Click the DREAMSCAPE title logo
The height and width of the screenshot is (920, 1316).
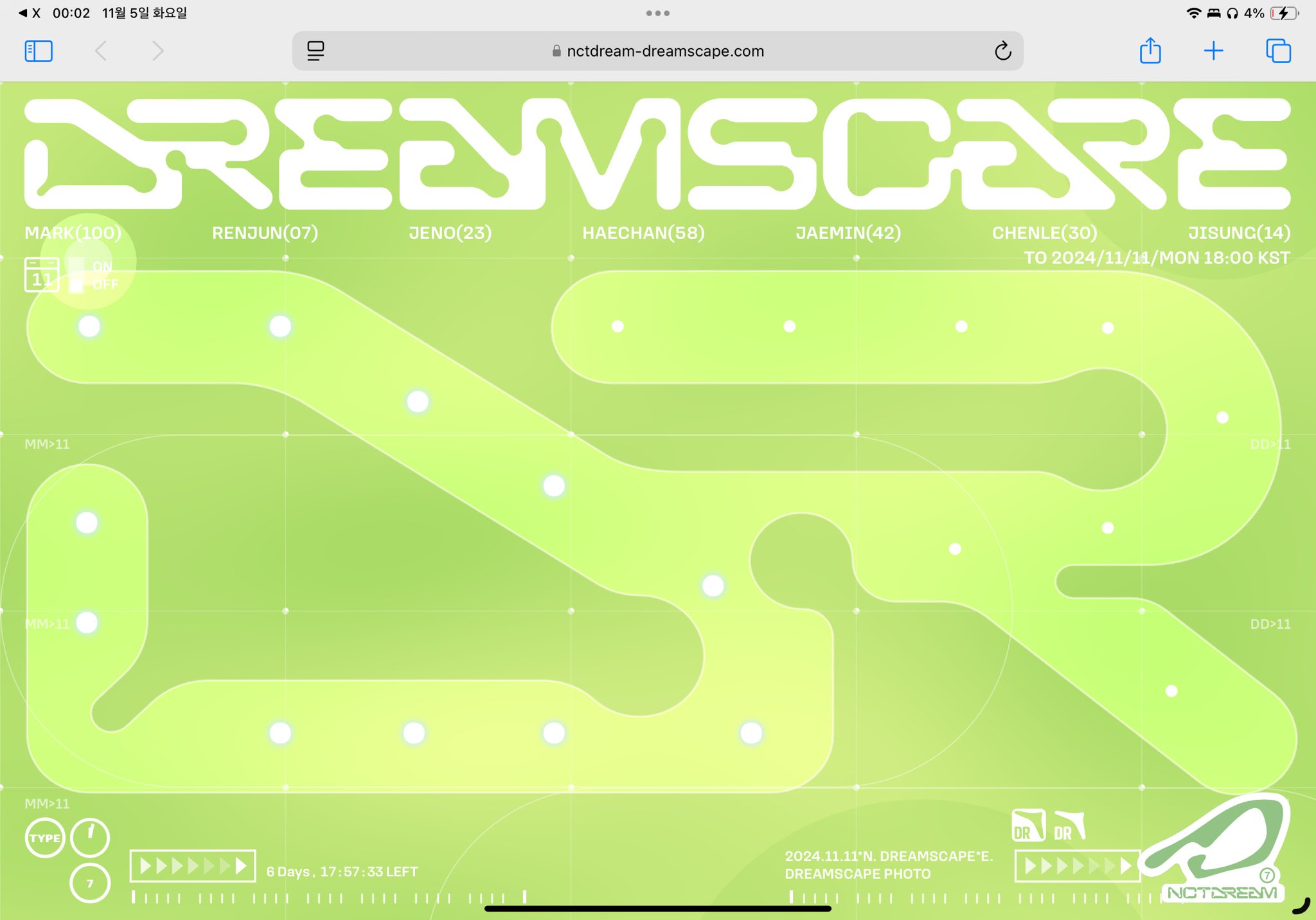point(657,154)
